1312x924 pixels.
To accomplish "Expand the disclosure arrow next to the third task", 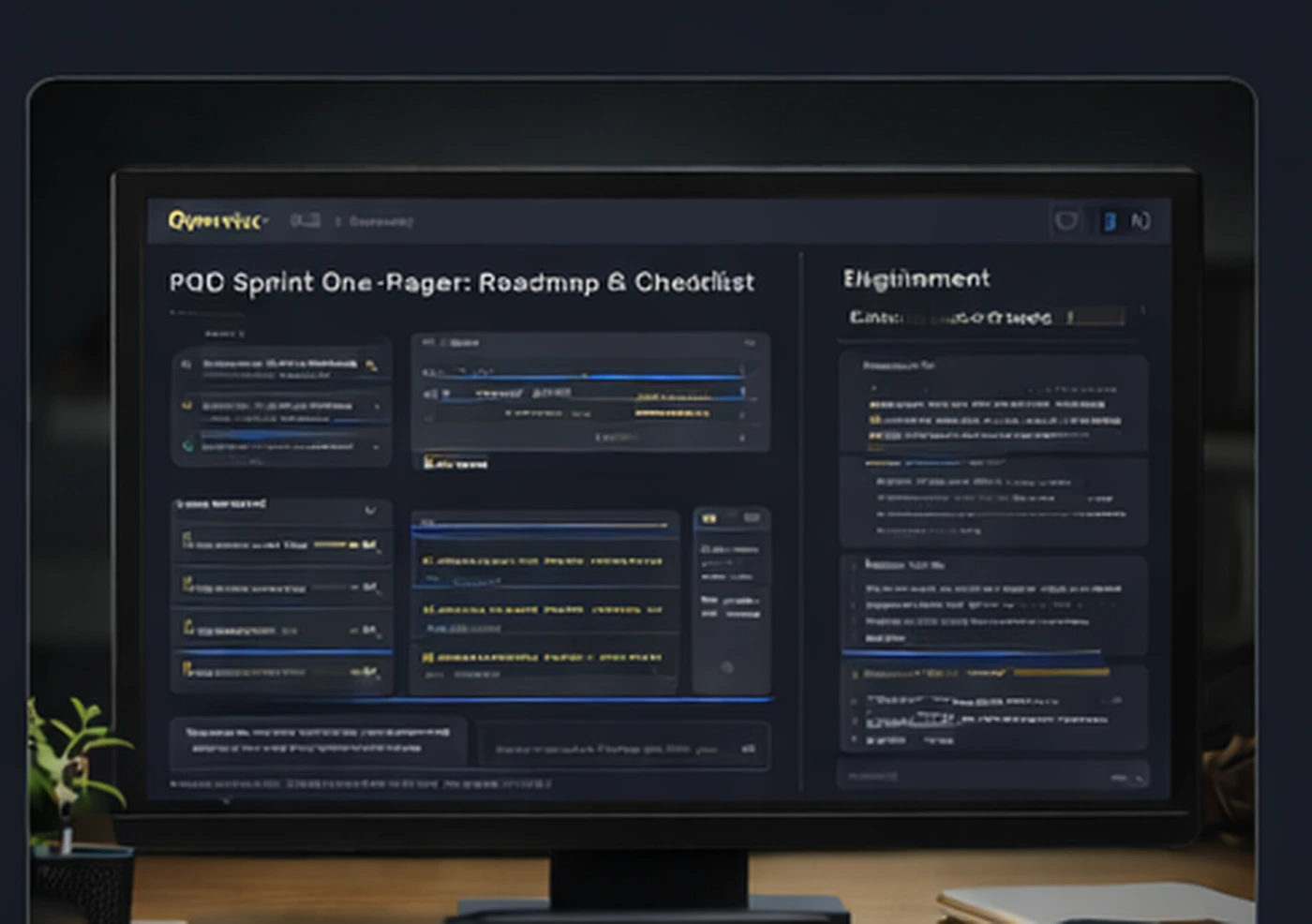I will 376,447.
